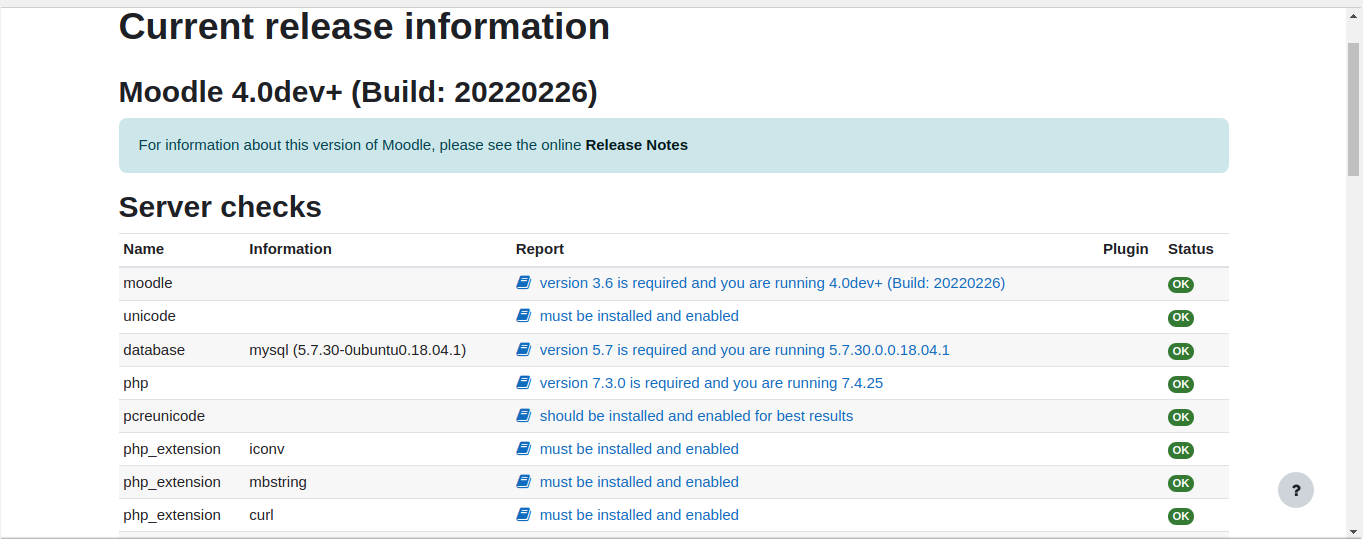Open the pcreunicode best results link
The width and height of the screenshot is (1363, 539).
tap(696, 416)
